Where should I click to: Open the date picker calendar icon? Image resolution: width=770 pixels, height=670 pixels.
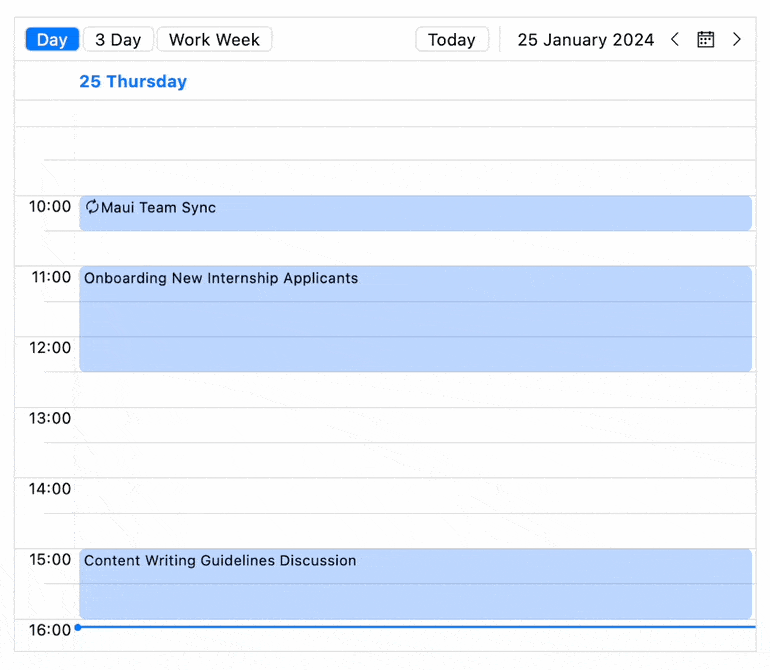pyautogui.click(x=706, y=39)
